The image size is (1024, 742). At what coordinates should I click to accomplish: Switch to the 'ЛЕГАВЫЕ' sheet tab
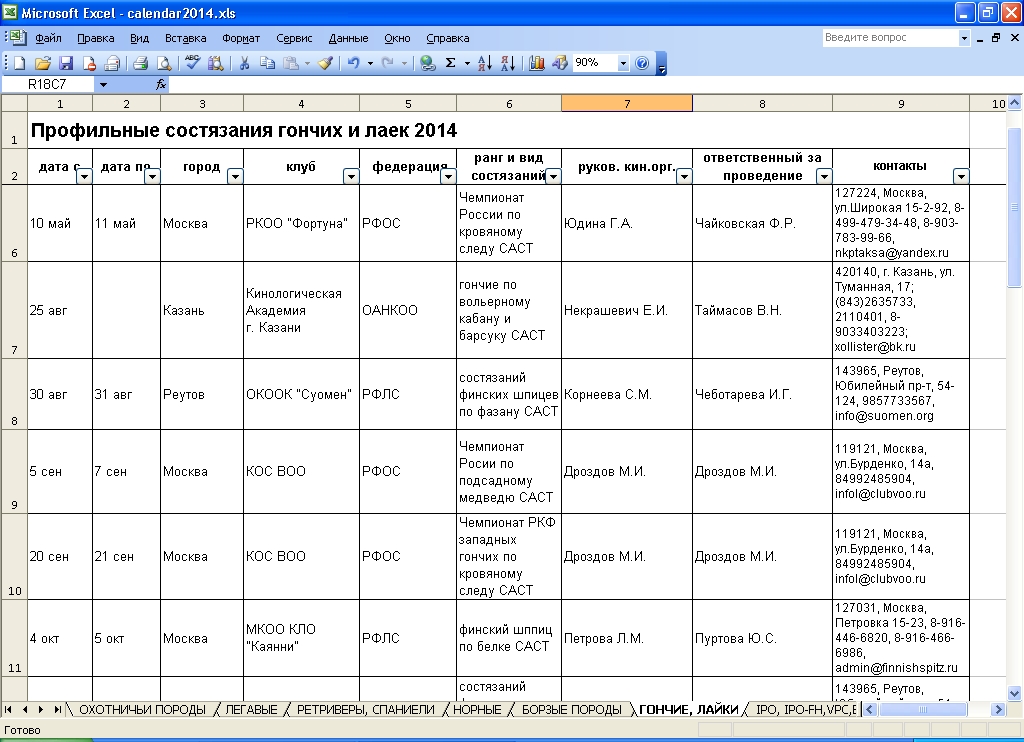click(251, 709)
